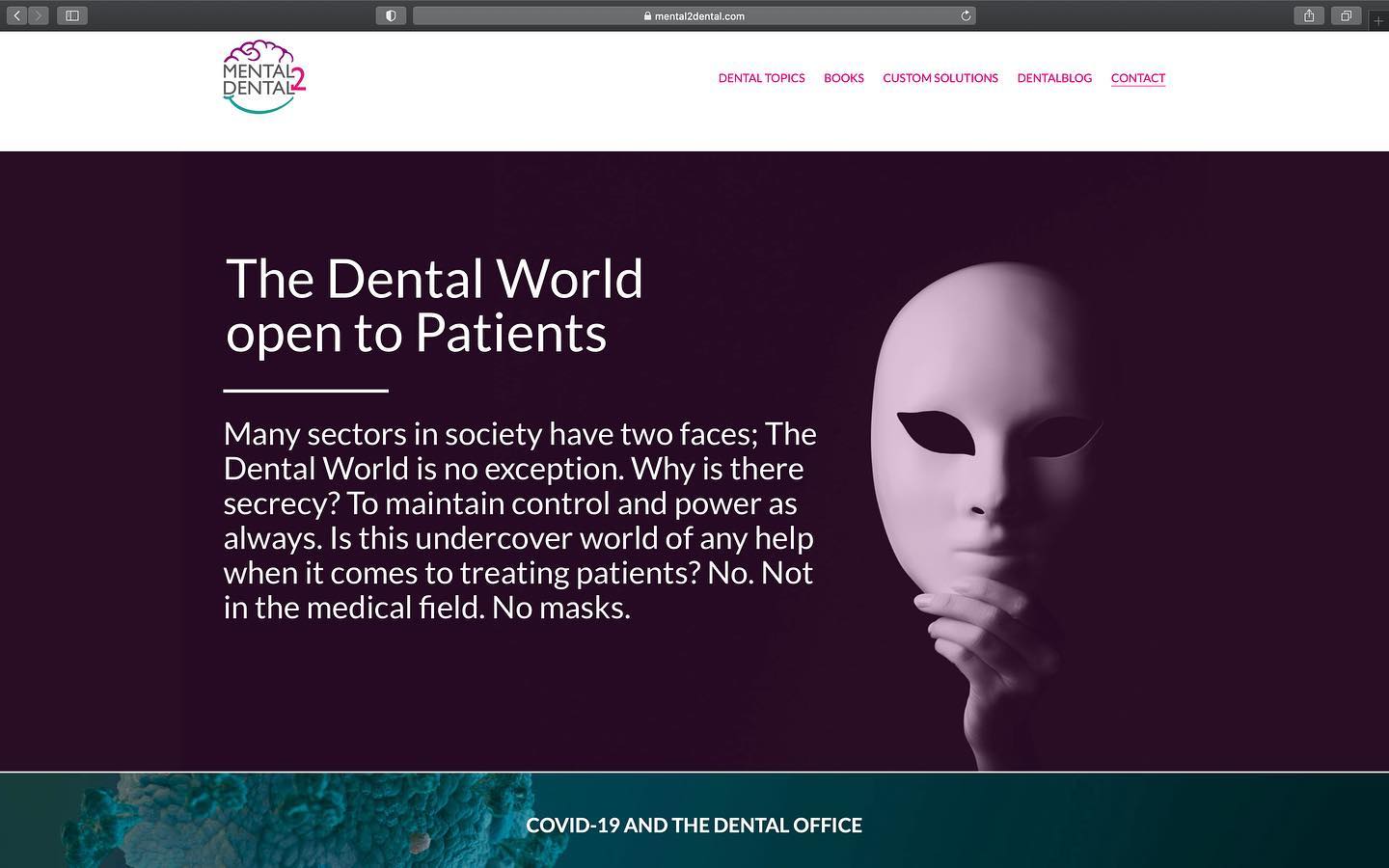
Task: Click the Mental2Dental logo
Action: (263, 77)
